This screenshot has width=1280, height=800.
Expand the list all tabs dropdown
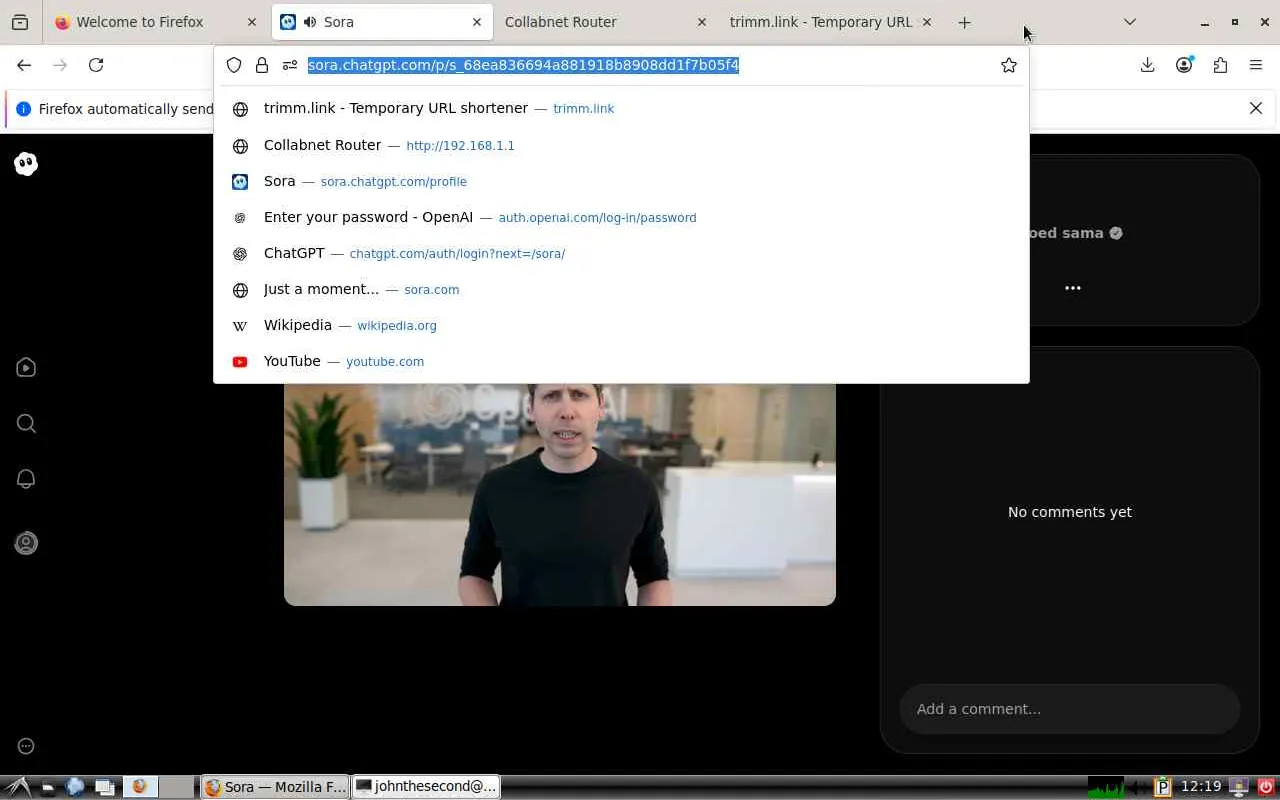pos(1130,22)
